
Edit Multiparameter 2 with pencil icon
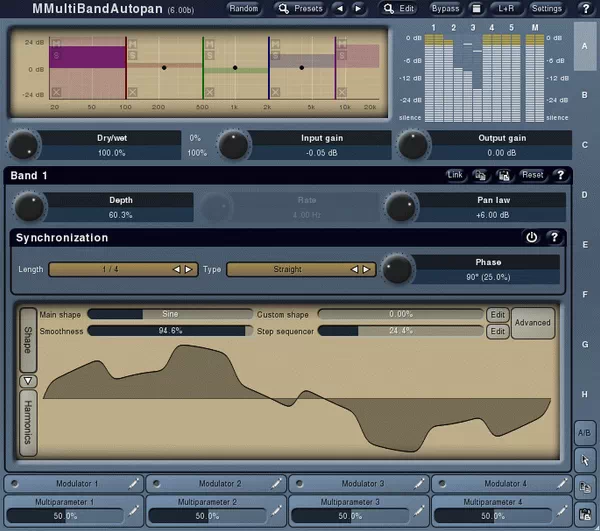tap(276, 510)
